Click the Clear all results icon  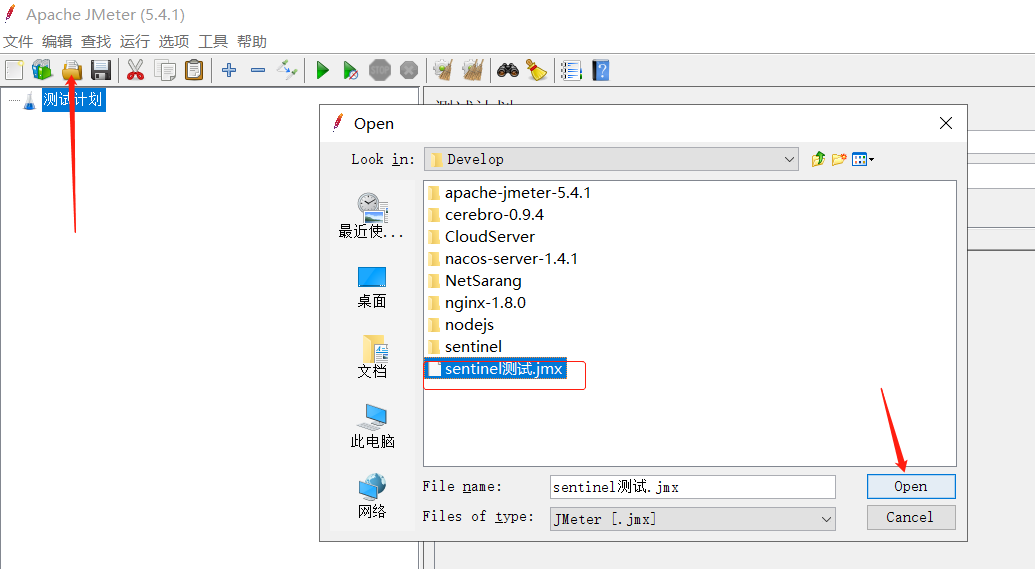pos(473,70)
